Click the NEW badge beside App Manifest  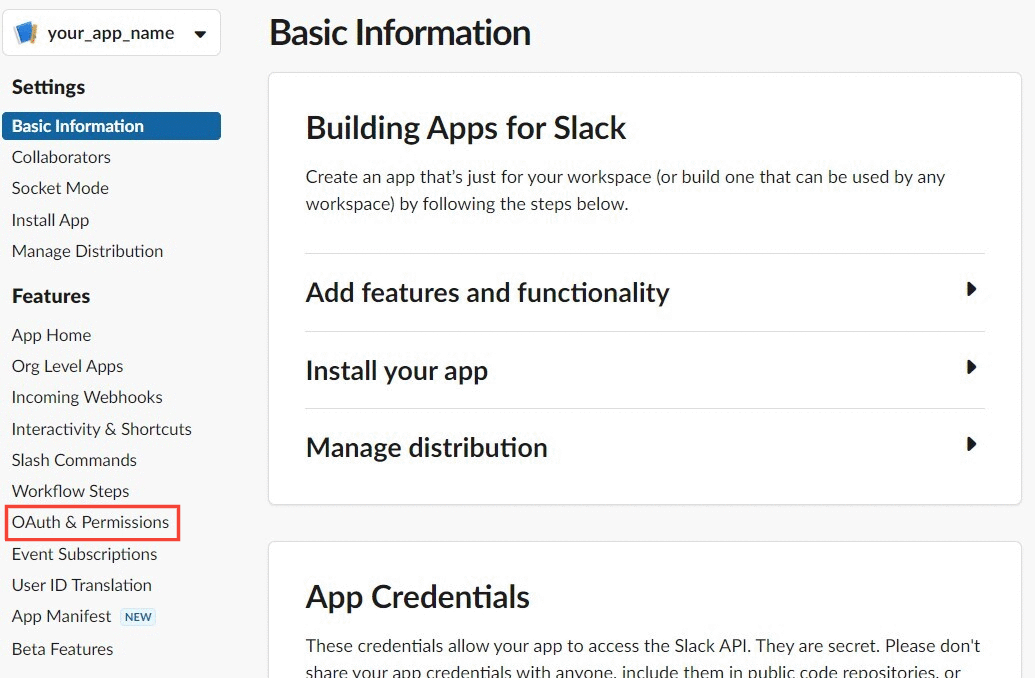click(138, 617)
